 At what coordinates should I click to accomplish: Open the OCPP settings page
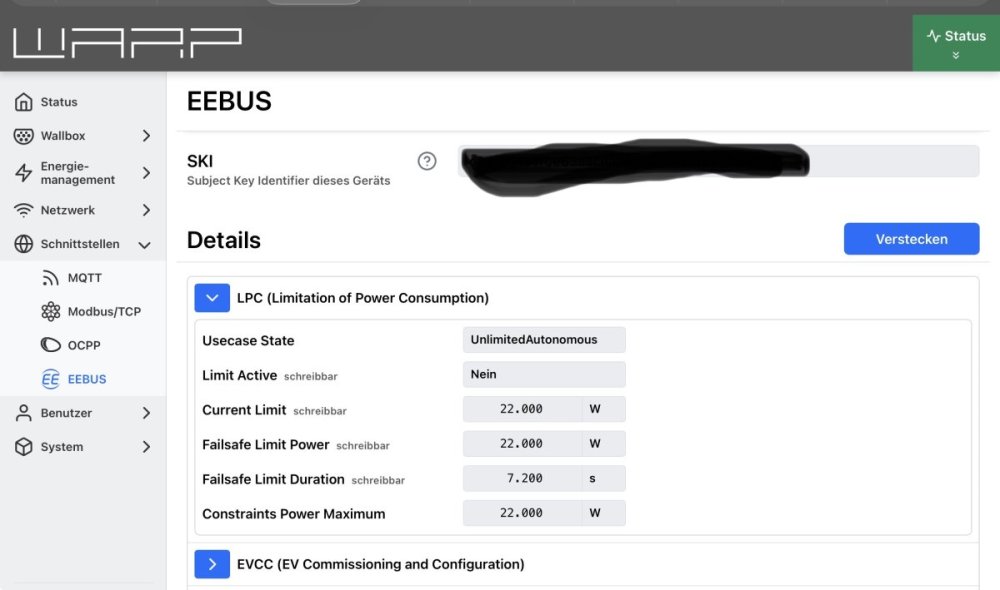click(84, 346)
